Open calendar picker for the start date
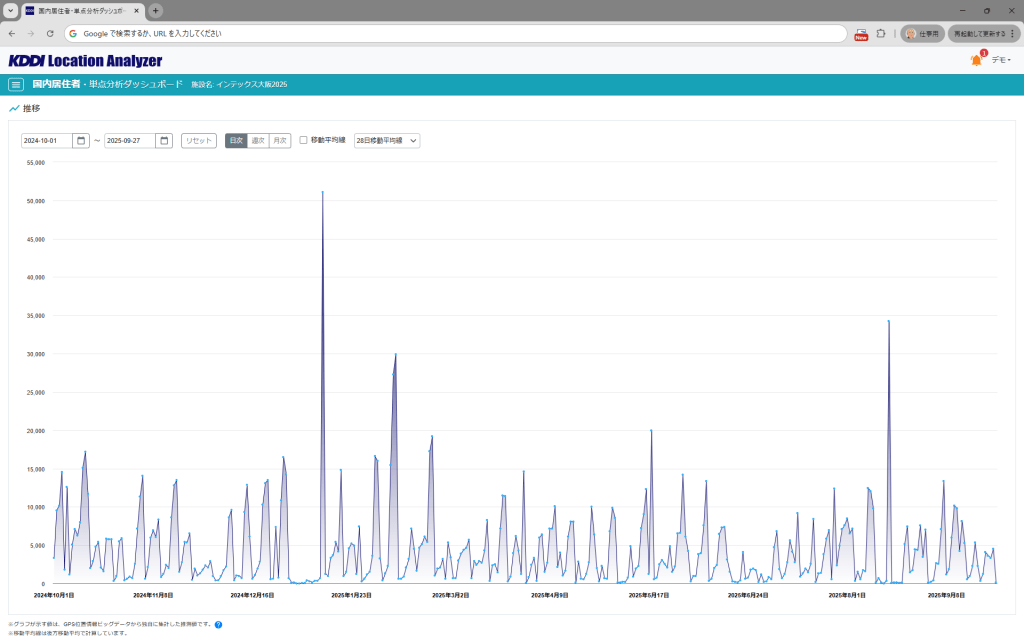 click(81, 141)
